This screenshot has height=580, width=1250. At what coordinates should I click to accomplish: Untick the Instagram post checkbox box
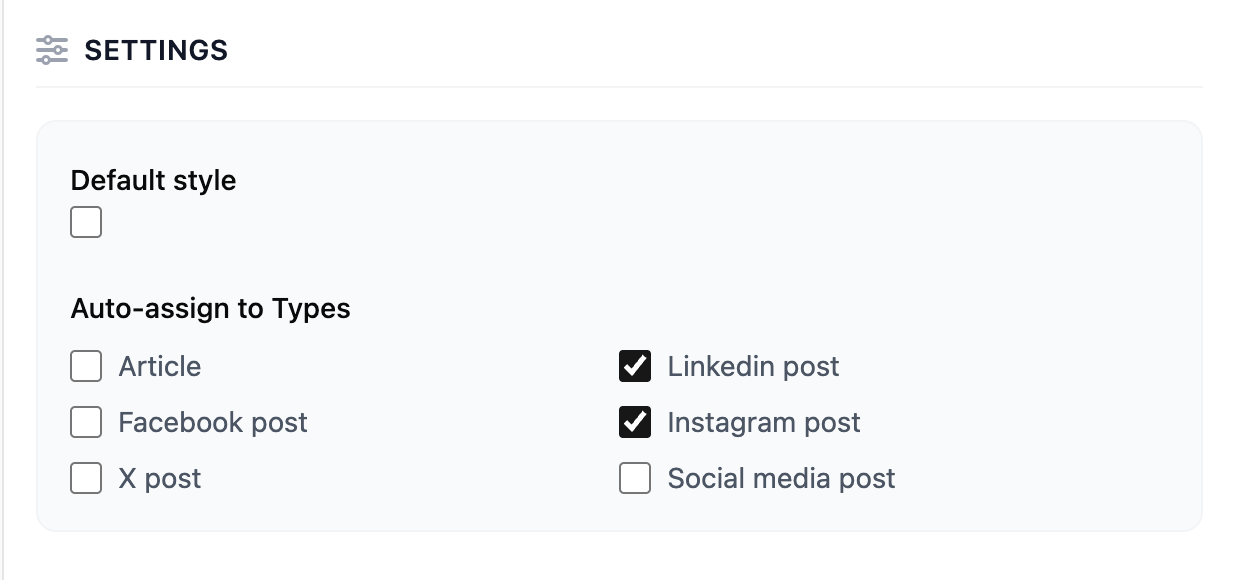coord(635,423)
